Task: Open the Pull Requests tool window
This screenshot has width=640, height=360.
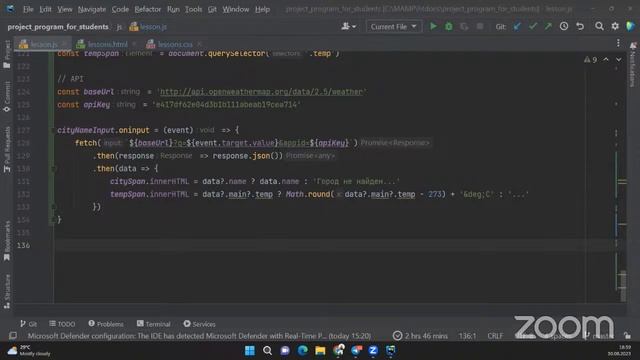Action: 7,149
